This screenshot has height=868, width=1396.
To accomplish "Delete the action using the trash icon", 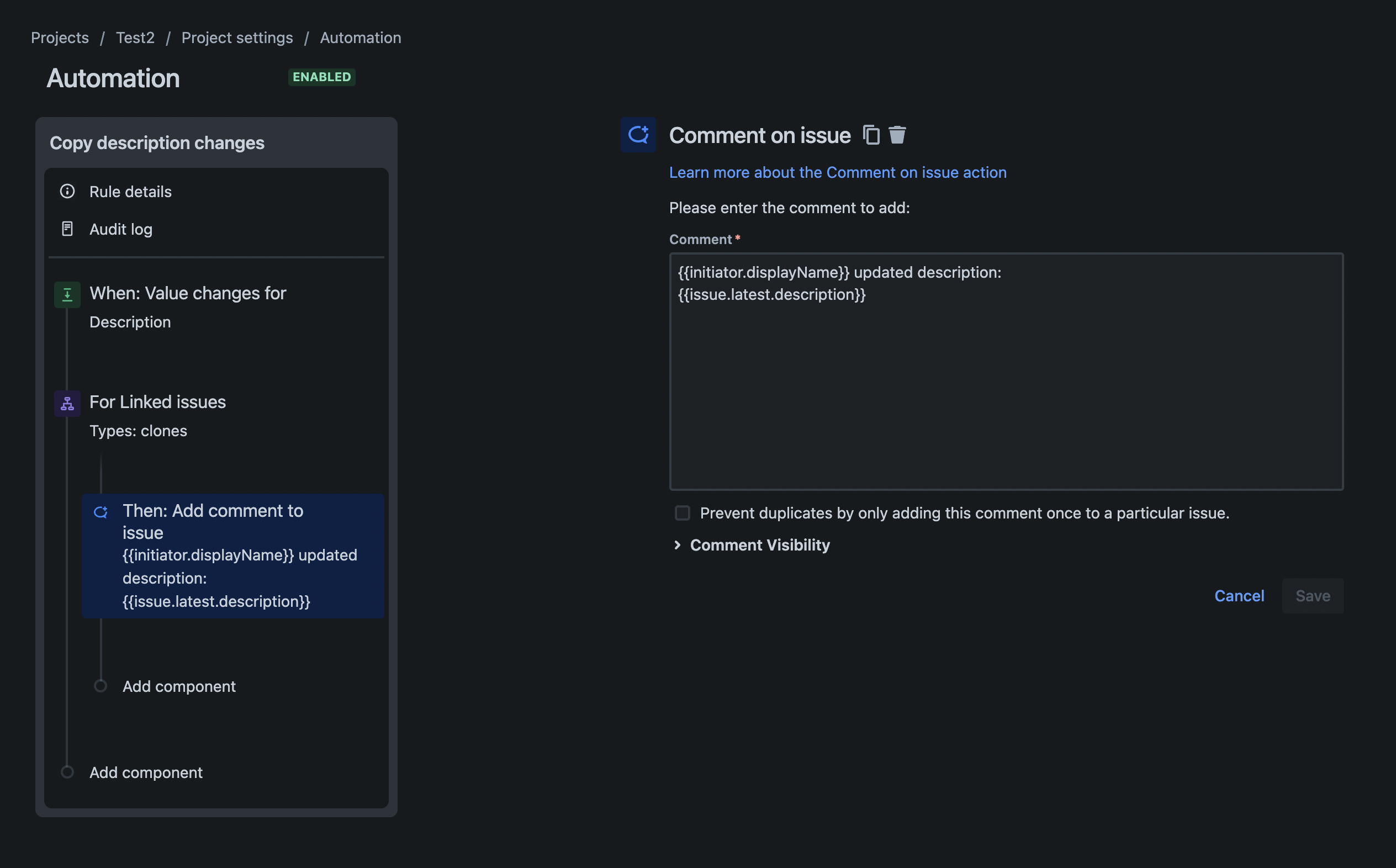I will coord(897,134).
